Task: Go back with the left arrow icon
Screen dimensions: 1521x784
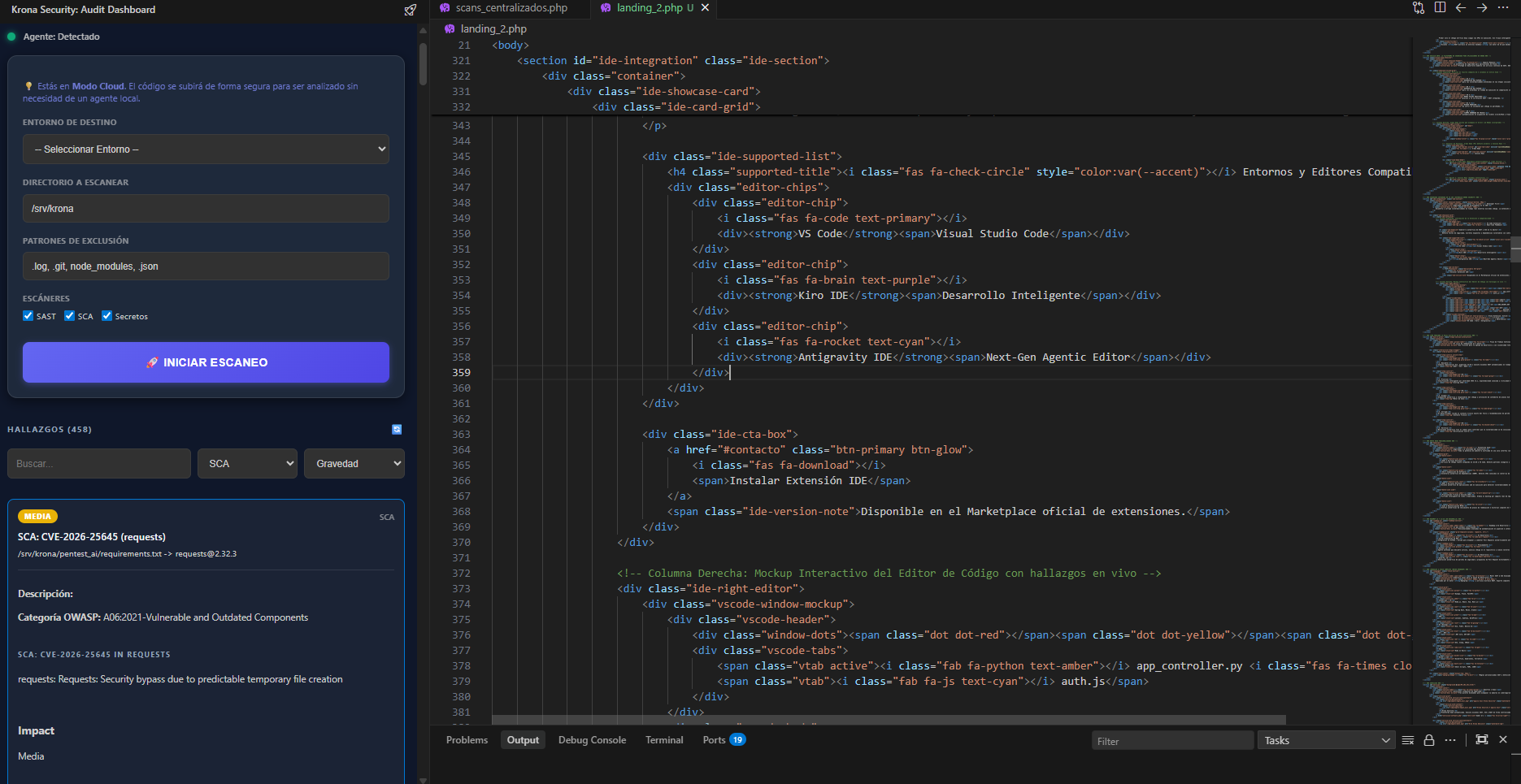Action: pos(1461,7)
